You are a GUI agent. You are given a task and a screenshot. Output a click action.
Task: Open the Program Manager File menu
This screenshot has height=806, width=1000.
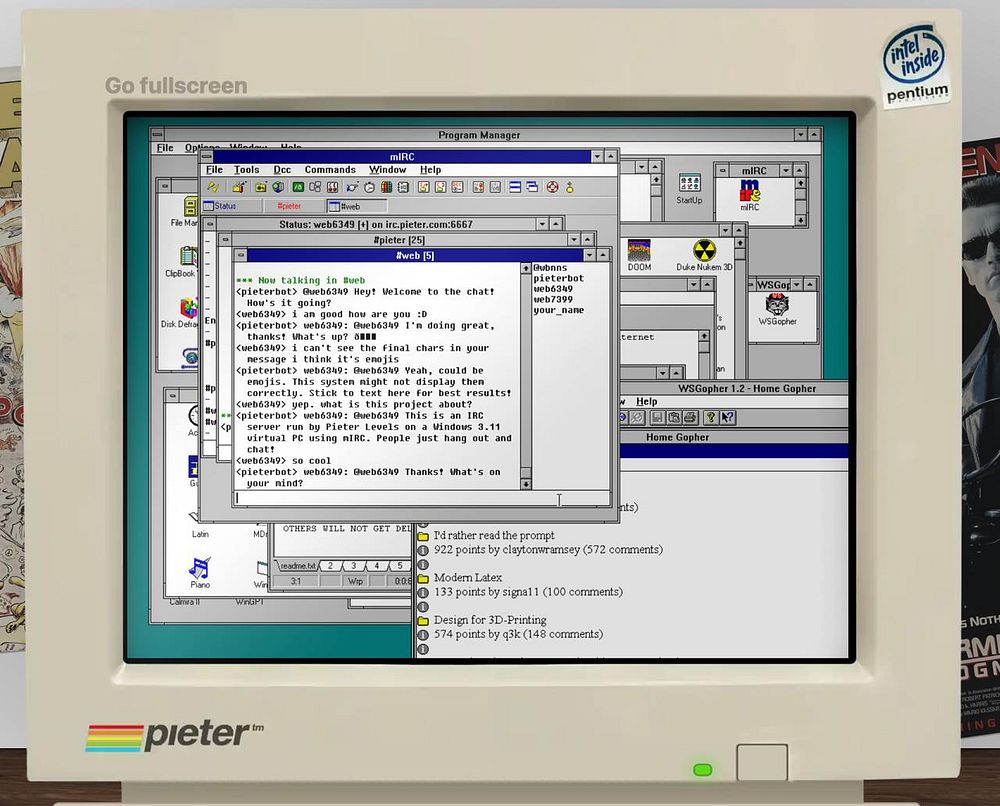[165, 148]
